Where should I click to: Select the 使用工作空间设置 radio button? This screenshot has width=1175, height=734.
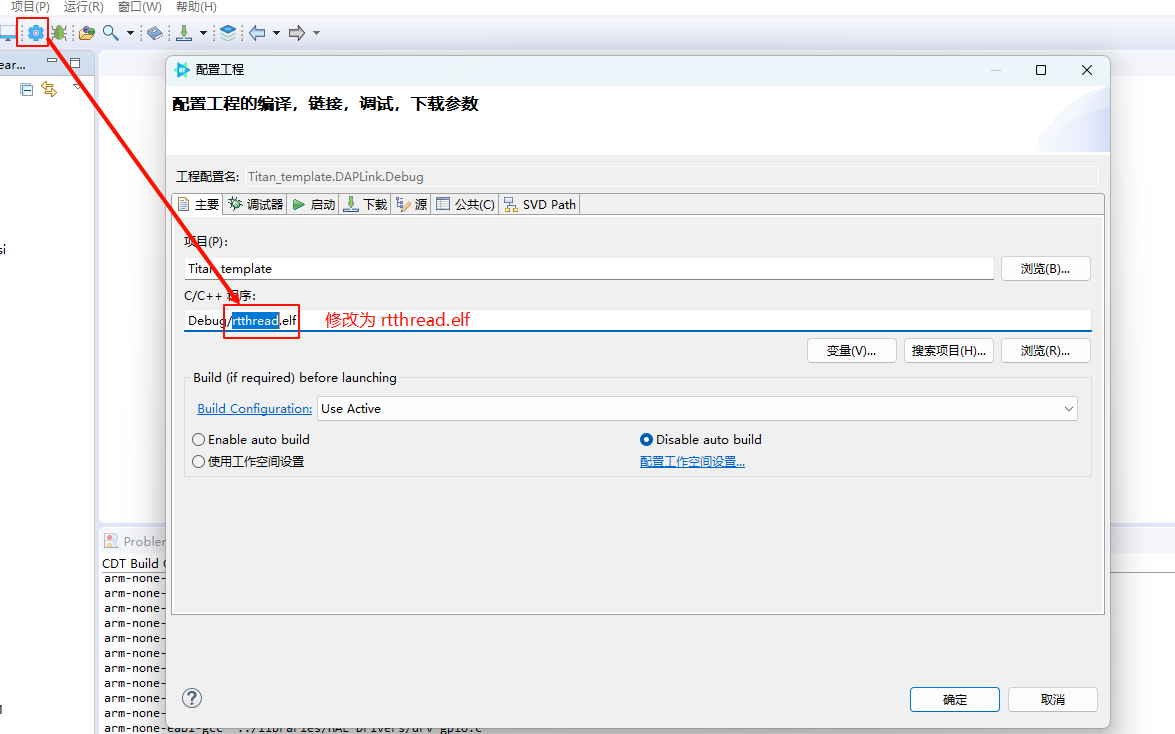199,461
